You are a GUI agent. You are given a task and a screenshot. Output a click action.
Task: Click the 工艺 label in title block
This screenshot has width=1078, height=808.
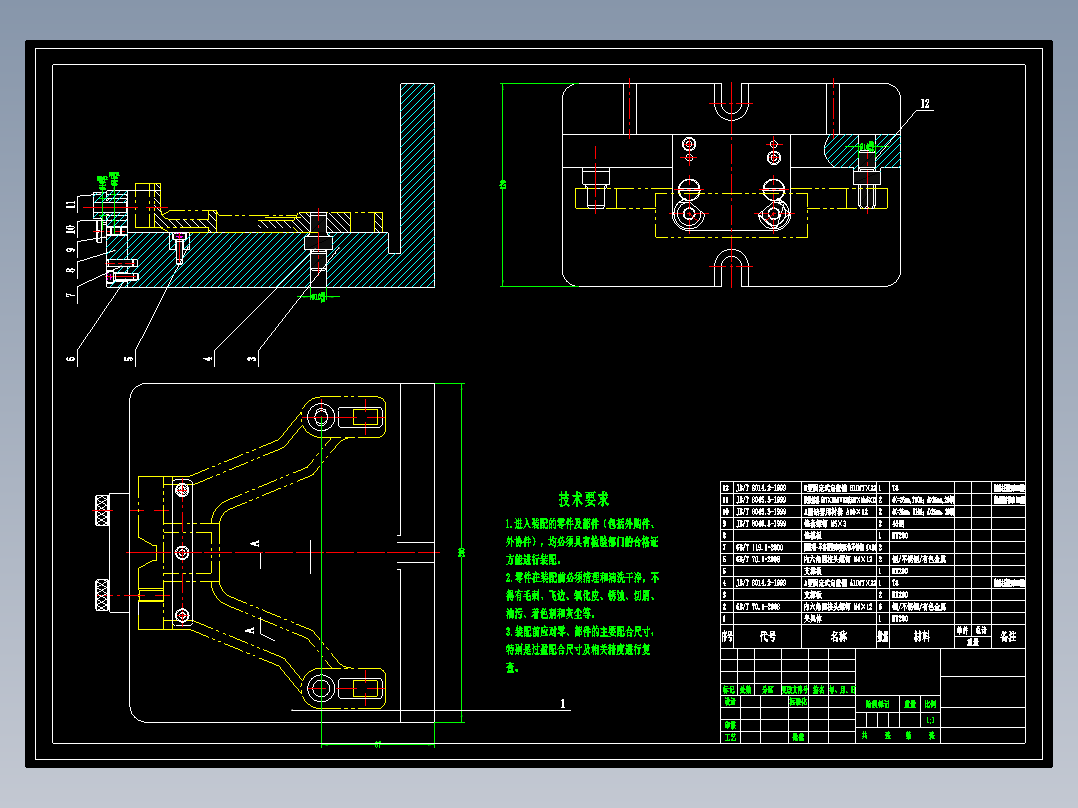pyautogui.click(x=730, y=736)
